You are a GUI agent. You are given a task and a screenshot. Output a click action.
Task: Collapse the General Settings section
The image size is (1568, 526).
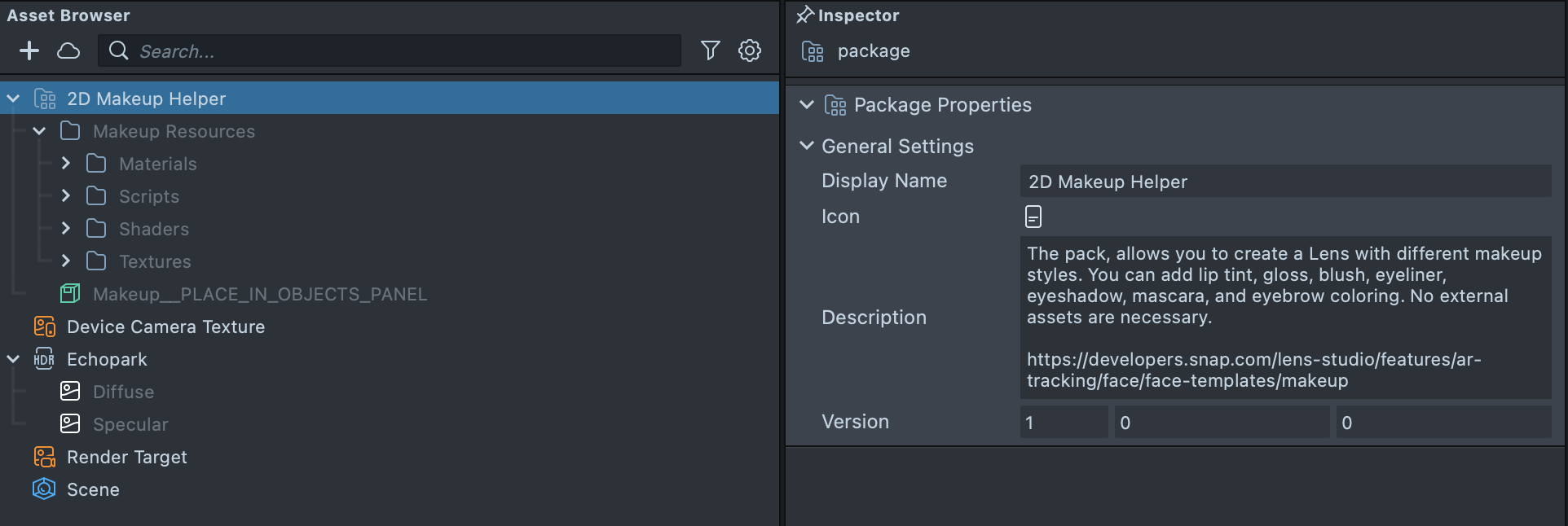[x=807, y=146]
